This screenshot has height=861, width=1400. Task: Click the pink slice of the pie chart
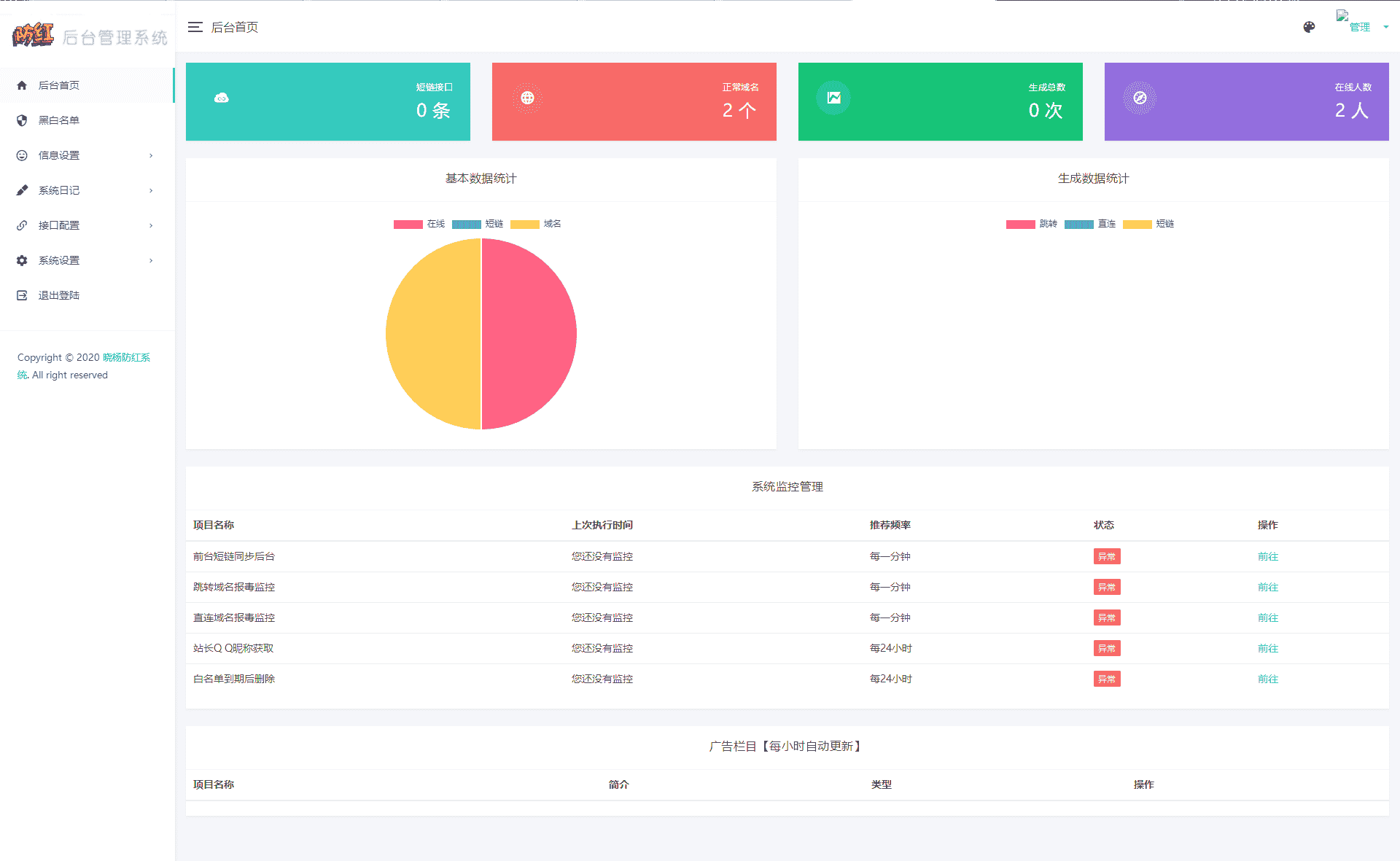tap(529, 334)
